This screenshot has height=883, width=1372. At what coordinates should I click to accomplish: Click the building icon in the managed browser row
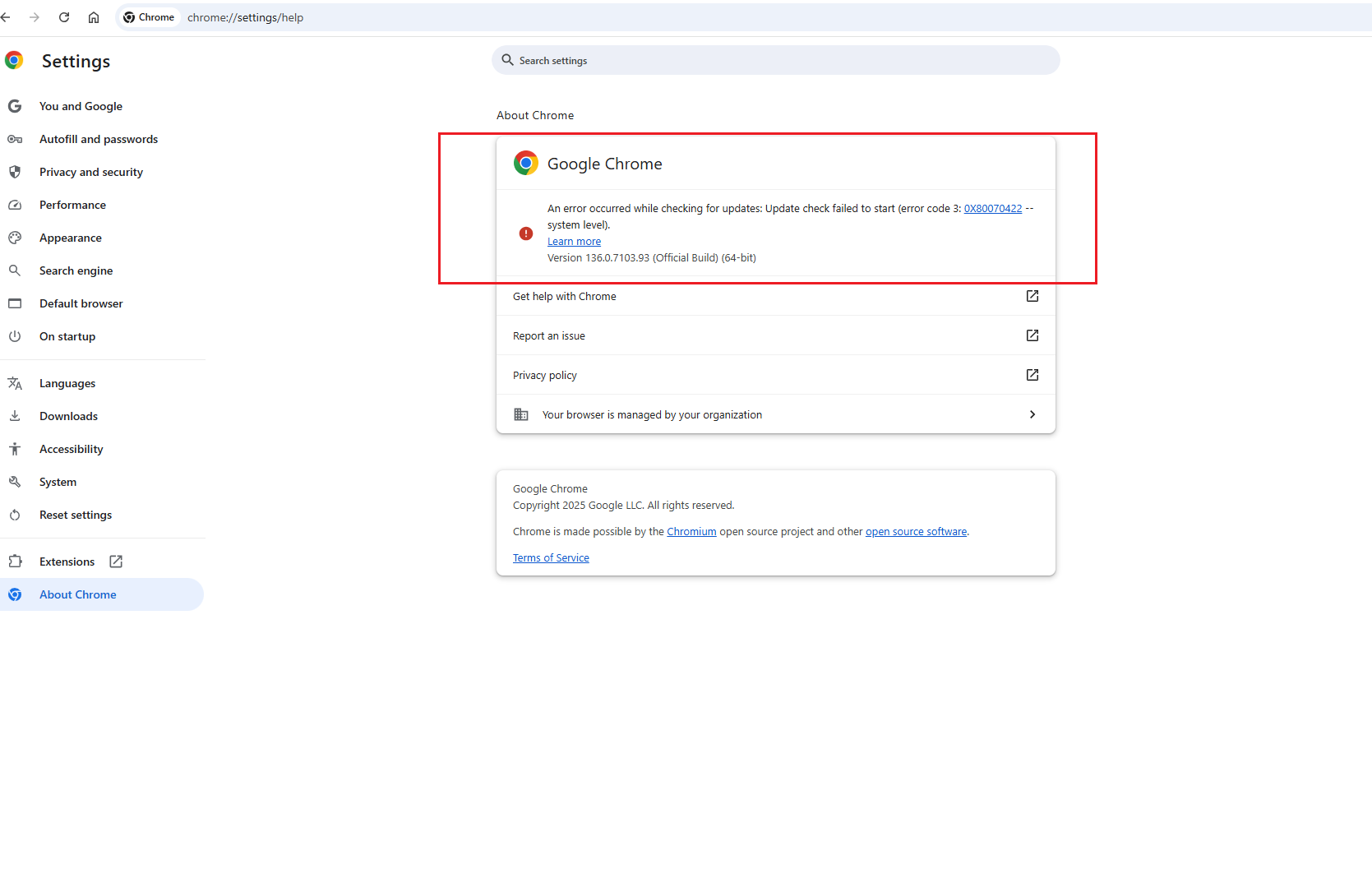tap(521, 414)
